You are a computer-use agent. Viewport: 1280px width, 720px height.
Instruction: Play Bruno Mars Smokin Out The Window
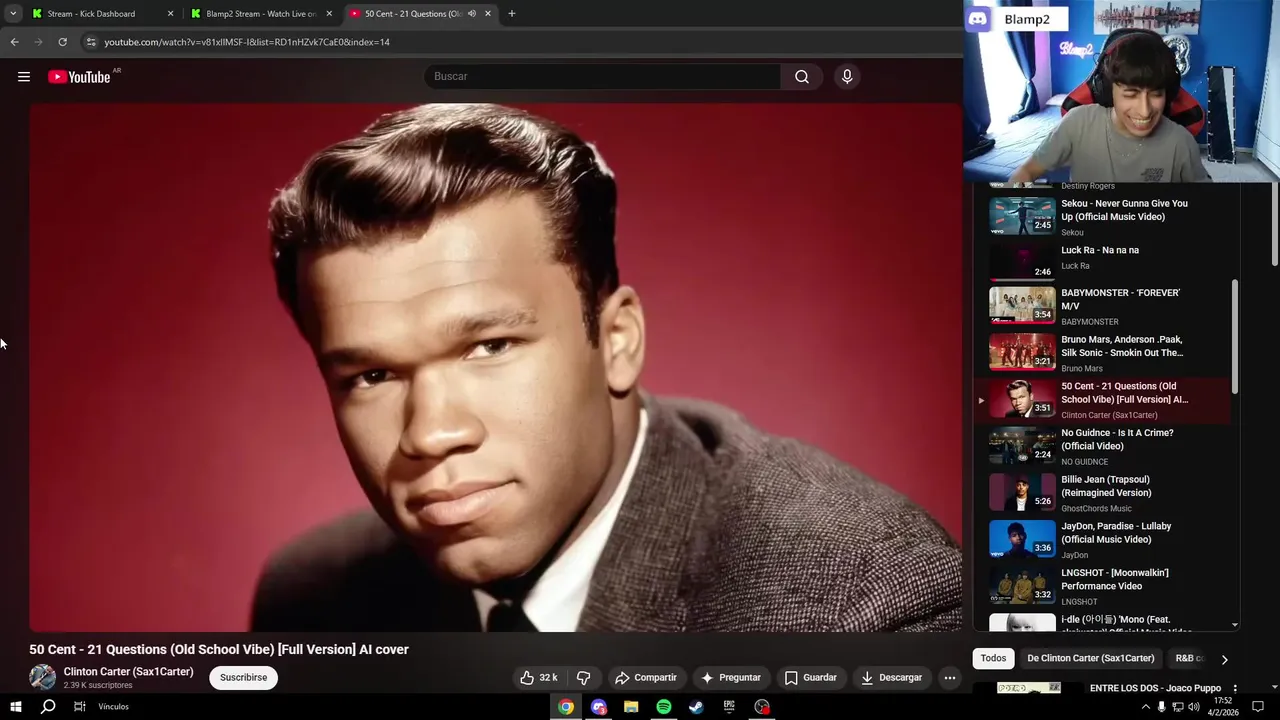click(x=1100, y=353)
